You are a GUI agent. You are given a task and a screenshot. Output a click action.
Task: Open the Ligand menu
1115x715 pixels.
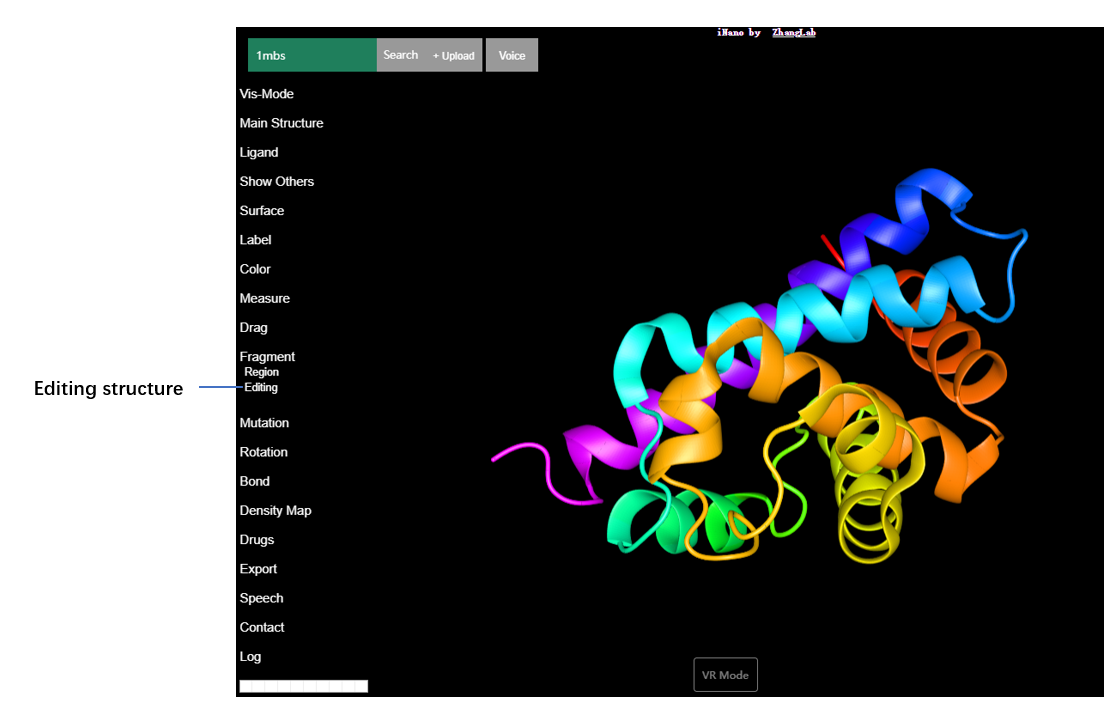259,152
